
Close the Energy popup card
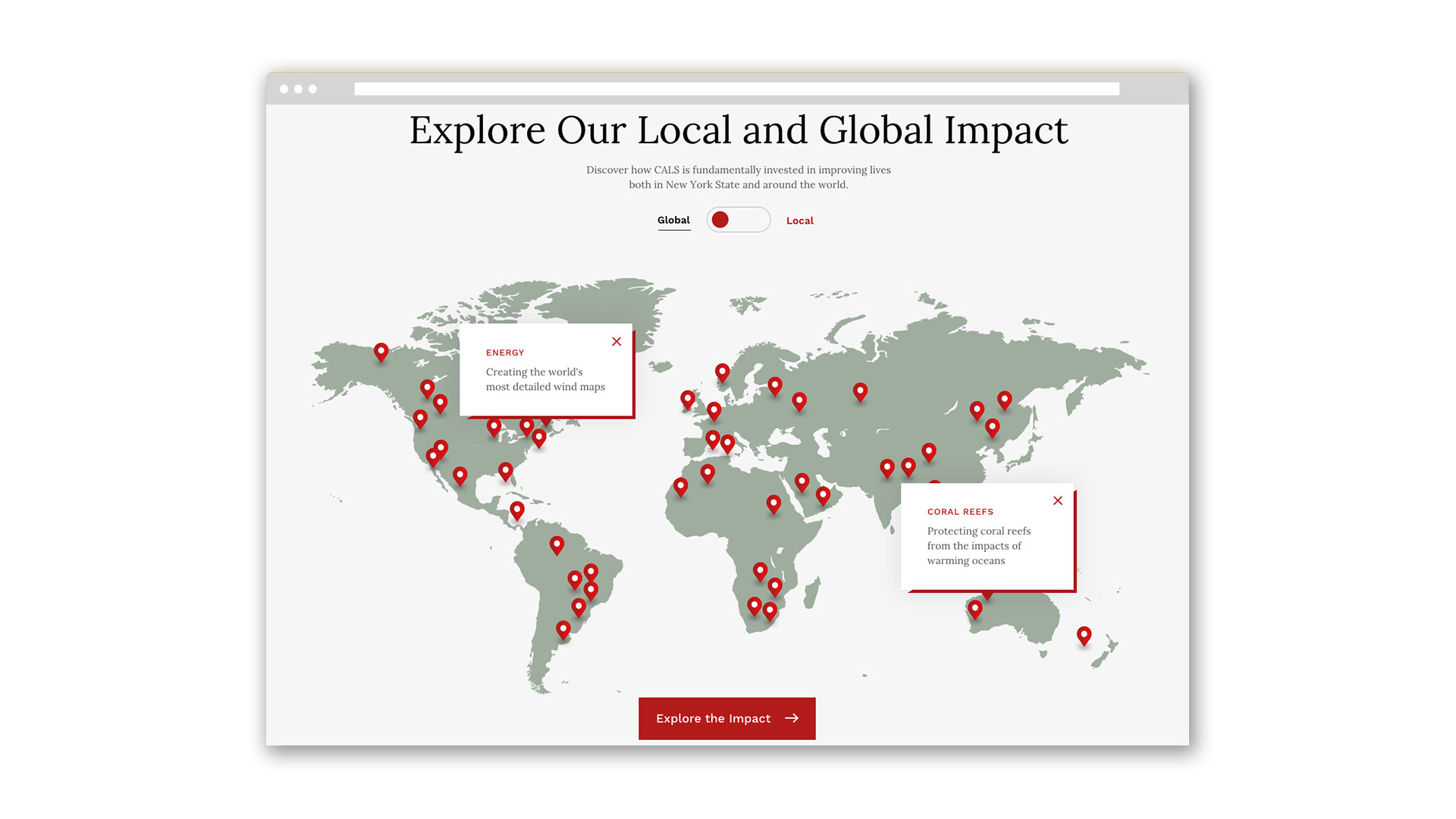click(617, 342)
